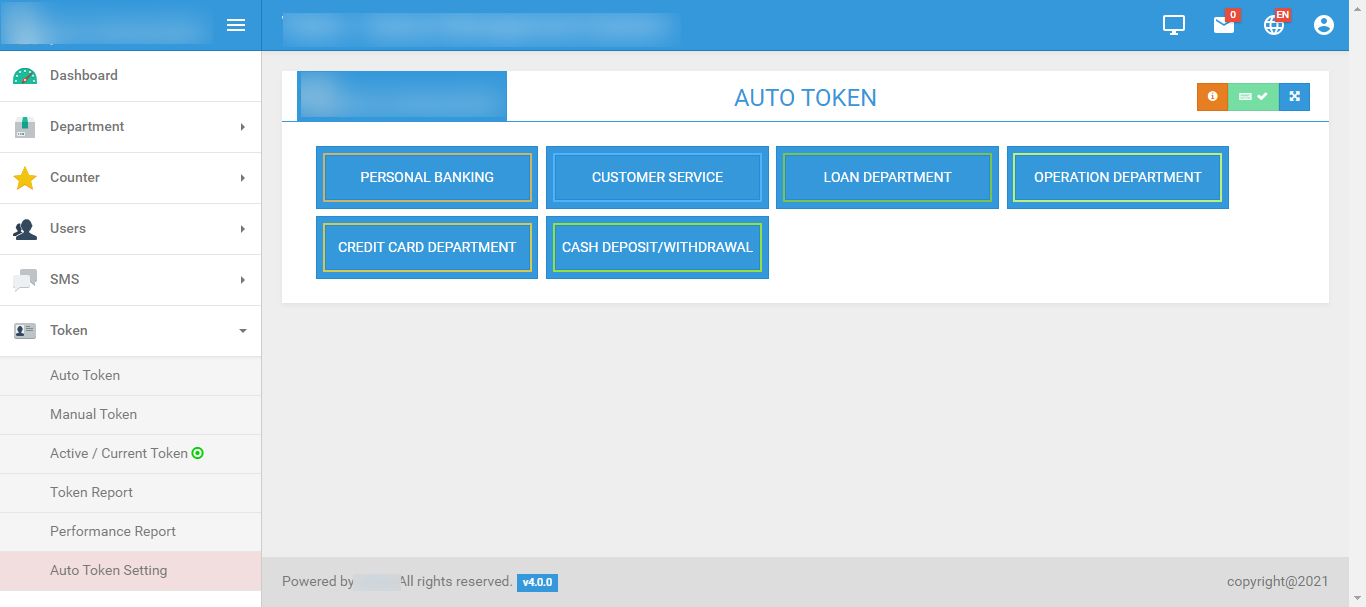Screen dimensions: 1366x607
Task: Collapse the Token menu section
Action: pos(130,331)
